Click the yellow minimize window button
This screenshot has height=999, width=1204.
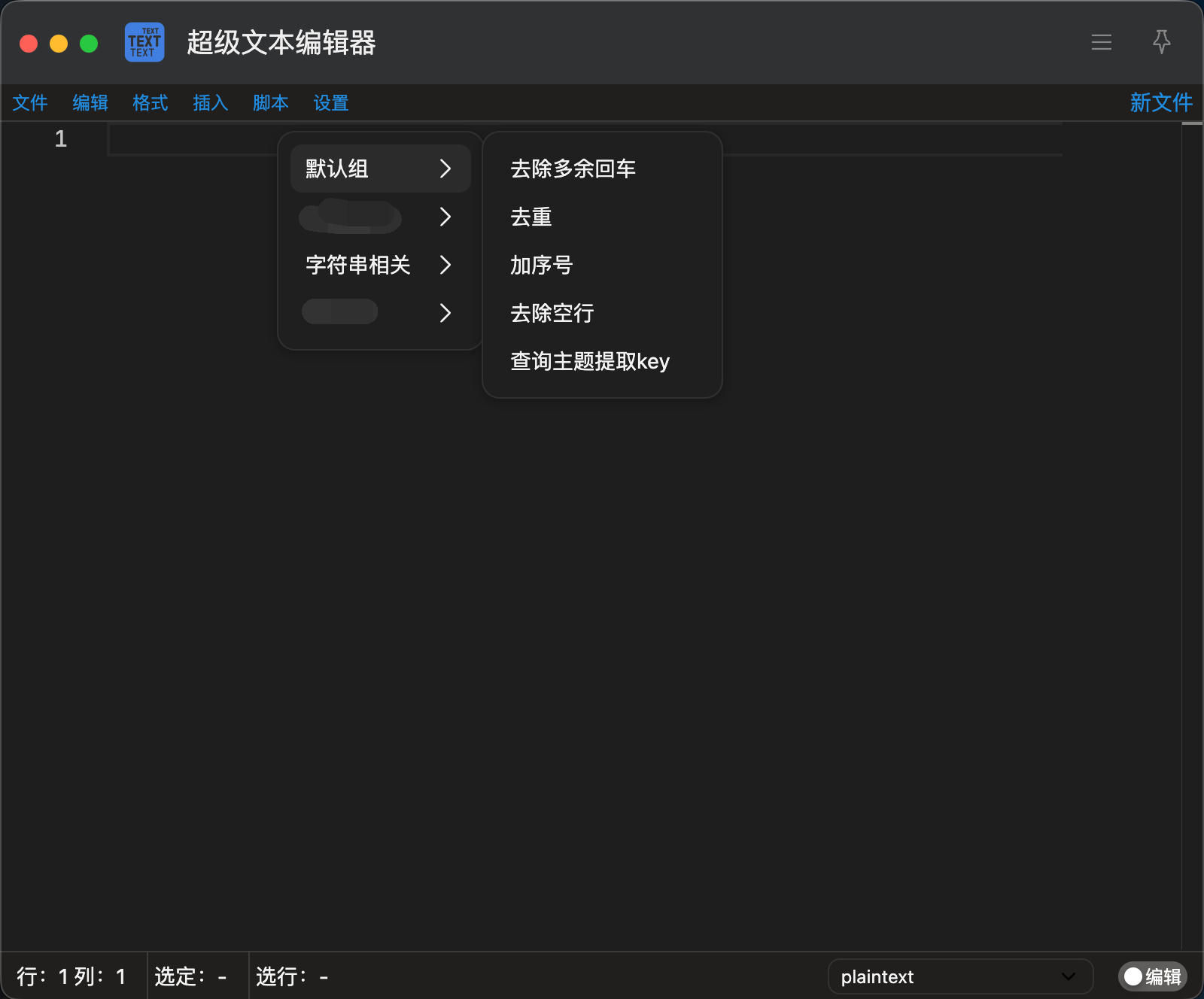coord(59,44)
